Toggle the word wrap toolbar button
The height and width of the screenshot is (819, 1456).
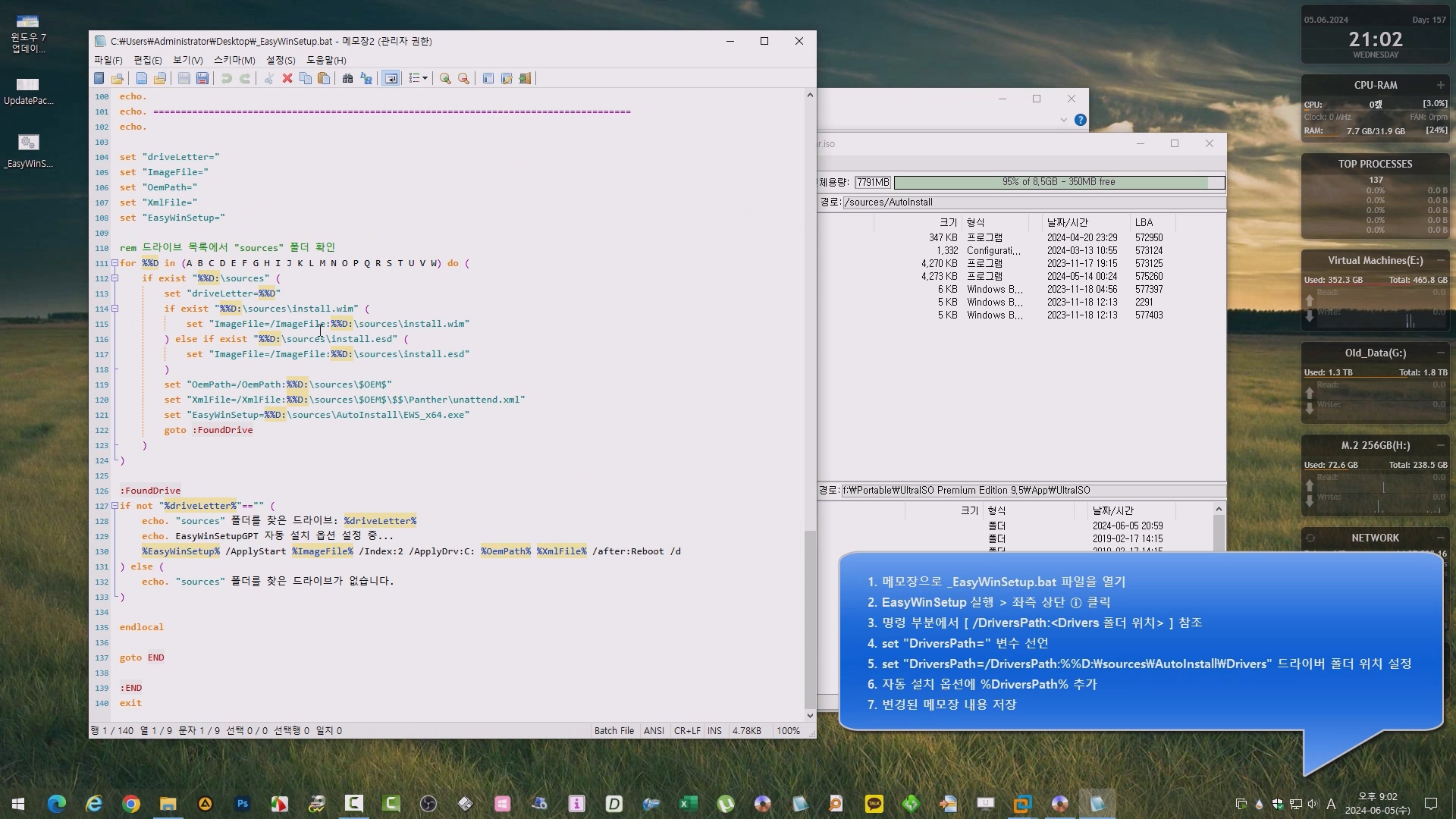[391, 78]
